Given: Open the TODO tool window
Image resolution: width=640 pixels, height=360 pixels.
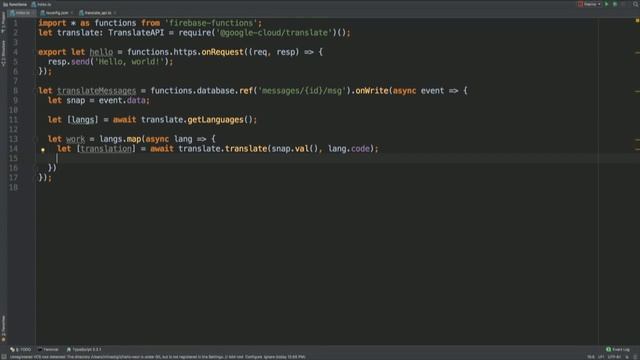Looking at the screenshot, I should click(x=20, y=349).
